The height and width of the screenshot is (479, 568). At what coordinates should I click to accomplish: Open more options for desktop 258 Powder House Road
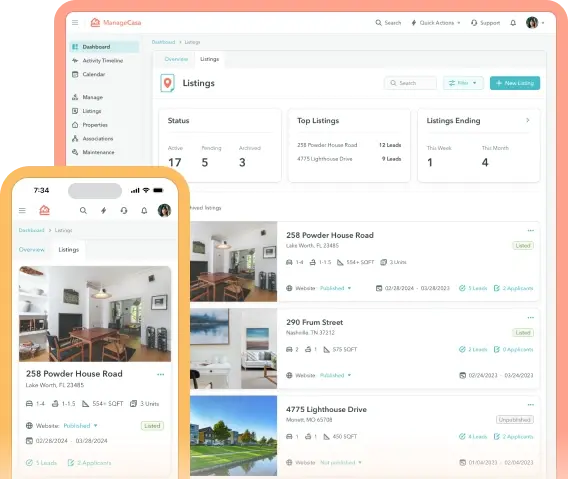coord(531,230)
